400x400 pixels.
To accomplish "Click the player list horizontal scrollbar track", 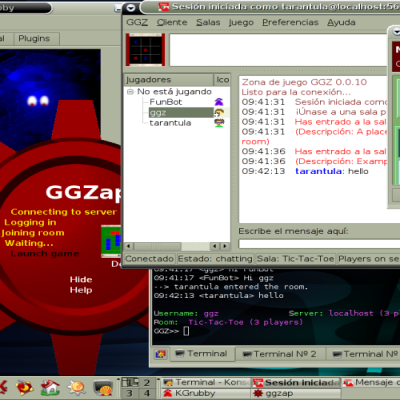I will (195, 246).
